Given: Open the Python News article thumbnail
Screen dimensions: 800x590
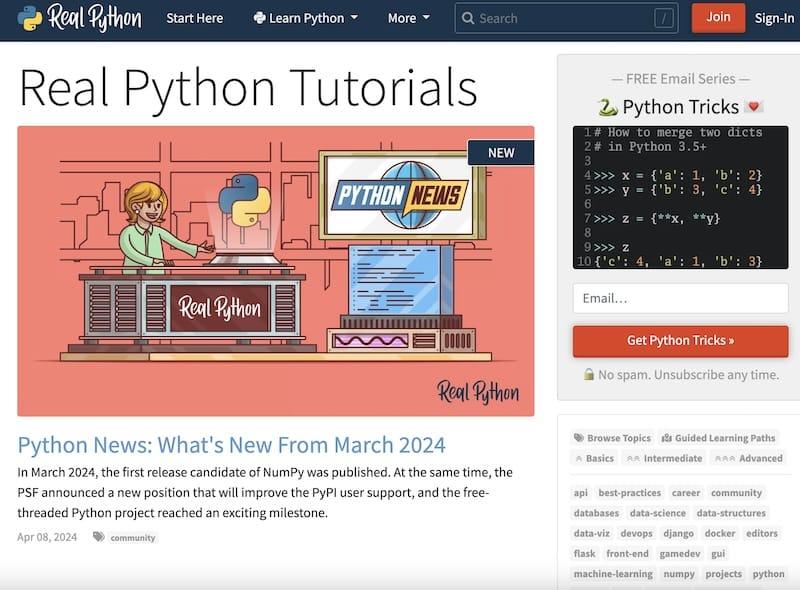Looking at the screenshot, I should pos(276,271).
